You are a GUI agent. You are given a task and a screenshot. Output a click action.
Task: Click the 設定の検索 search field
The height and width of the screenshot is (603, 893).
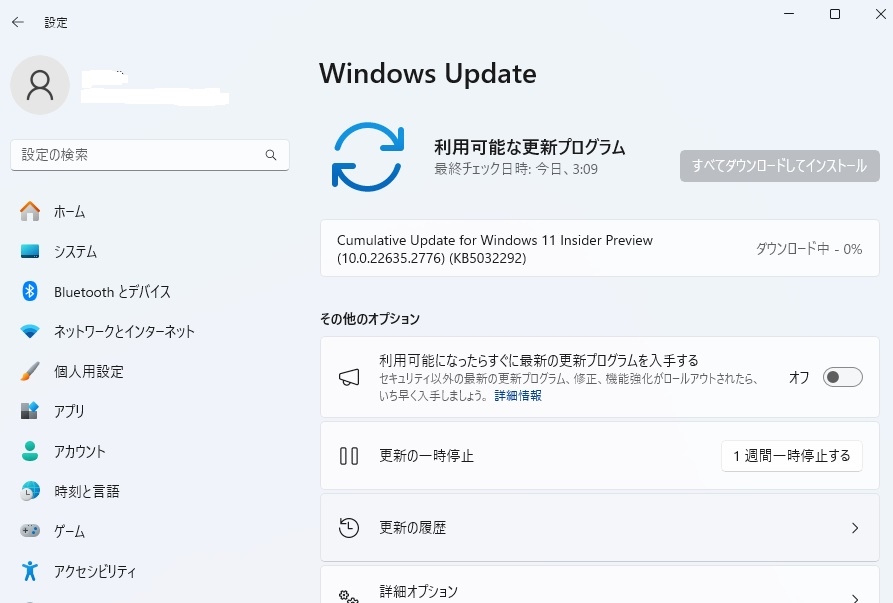point(140,156)
